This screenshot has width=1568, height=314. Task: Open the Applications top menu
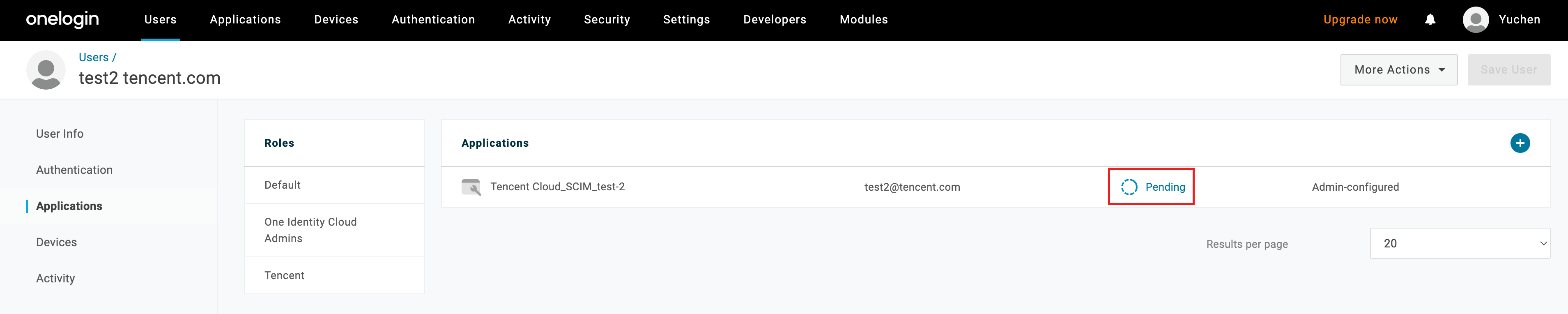point(245,19)
